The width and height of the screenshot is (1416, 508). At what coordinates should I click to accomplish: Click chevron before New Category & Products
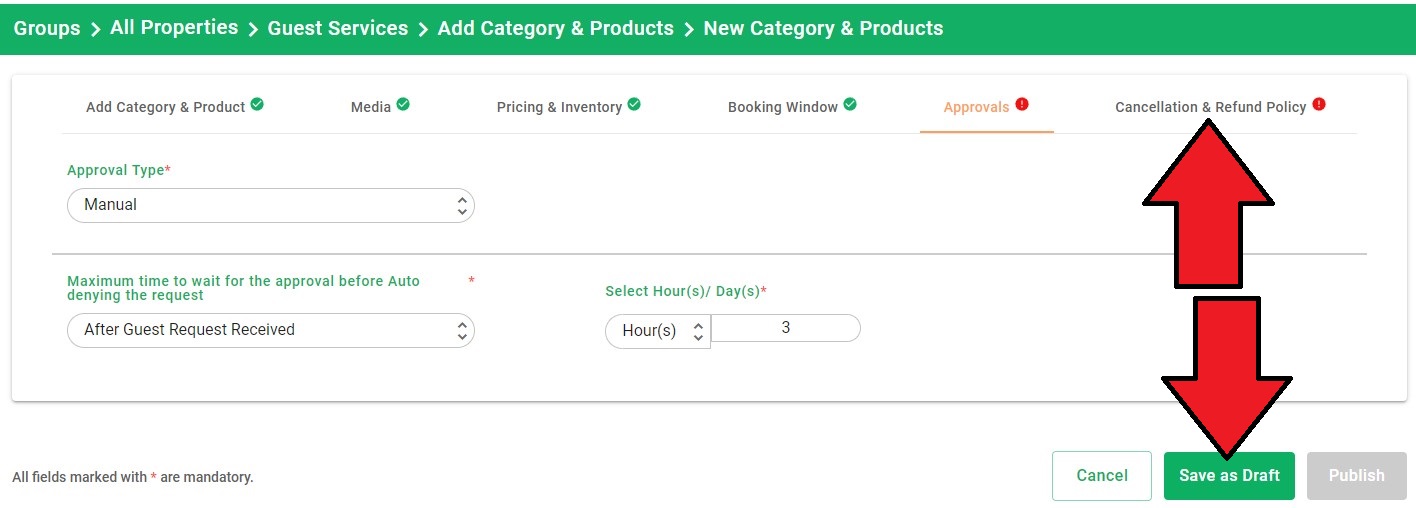pyautogui.click(x=689, y=29)
